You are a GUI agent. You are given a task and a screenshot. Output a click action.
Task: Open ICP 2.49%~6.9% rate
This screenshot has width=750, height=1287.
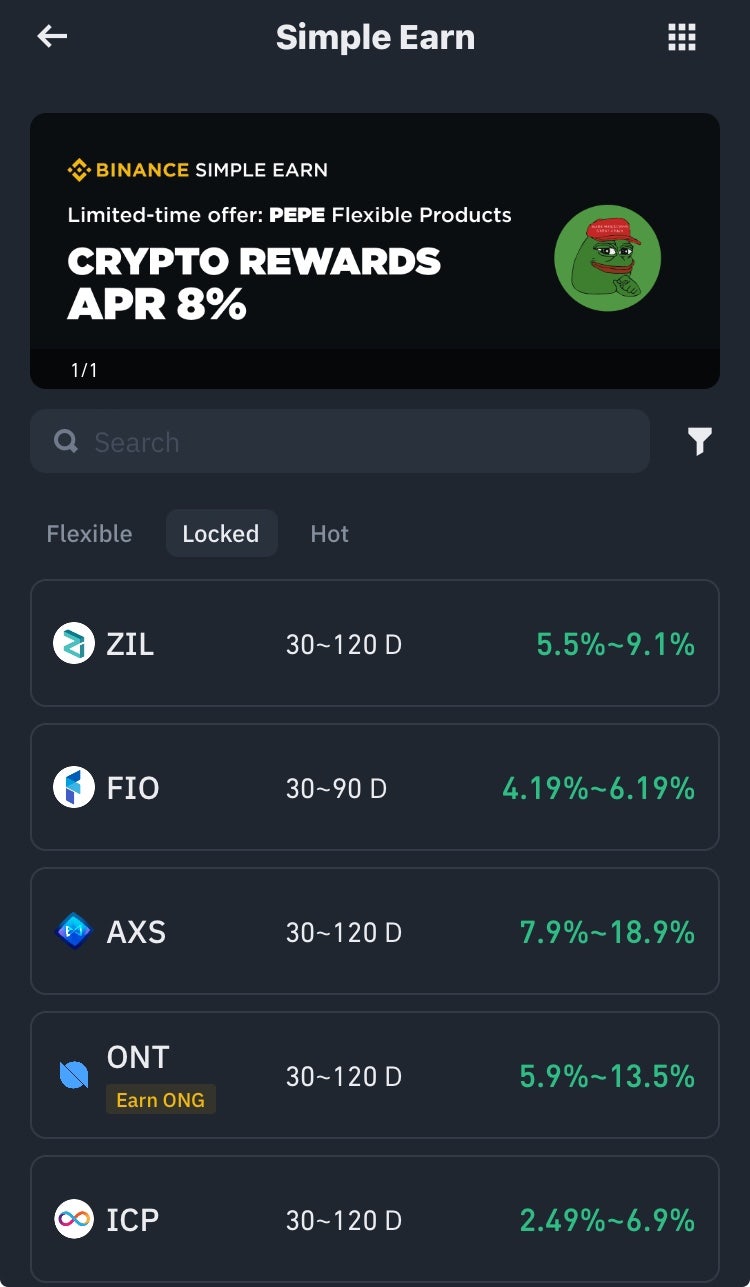click(607, 1220)
